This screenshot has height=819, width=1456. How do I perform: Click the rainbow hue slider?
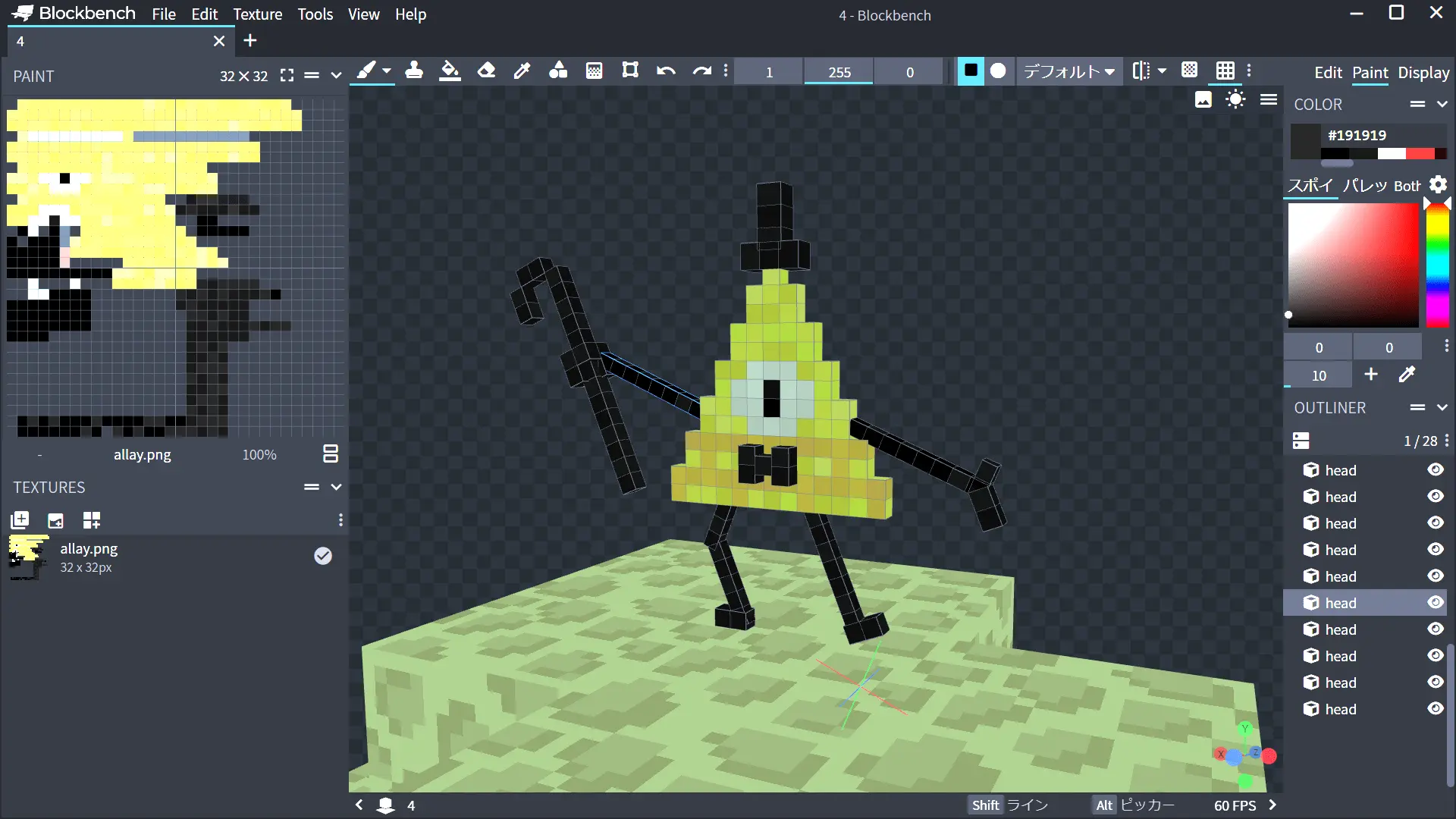coord(1437,265)
